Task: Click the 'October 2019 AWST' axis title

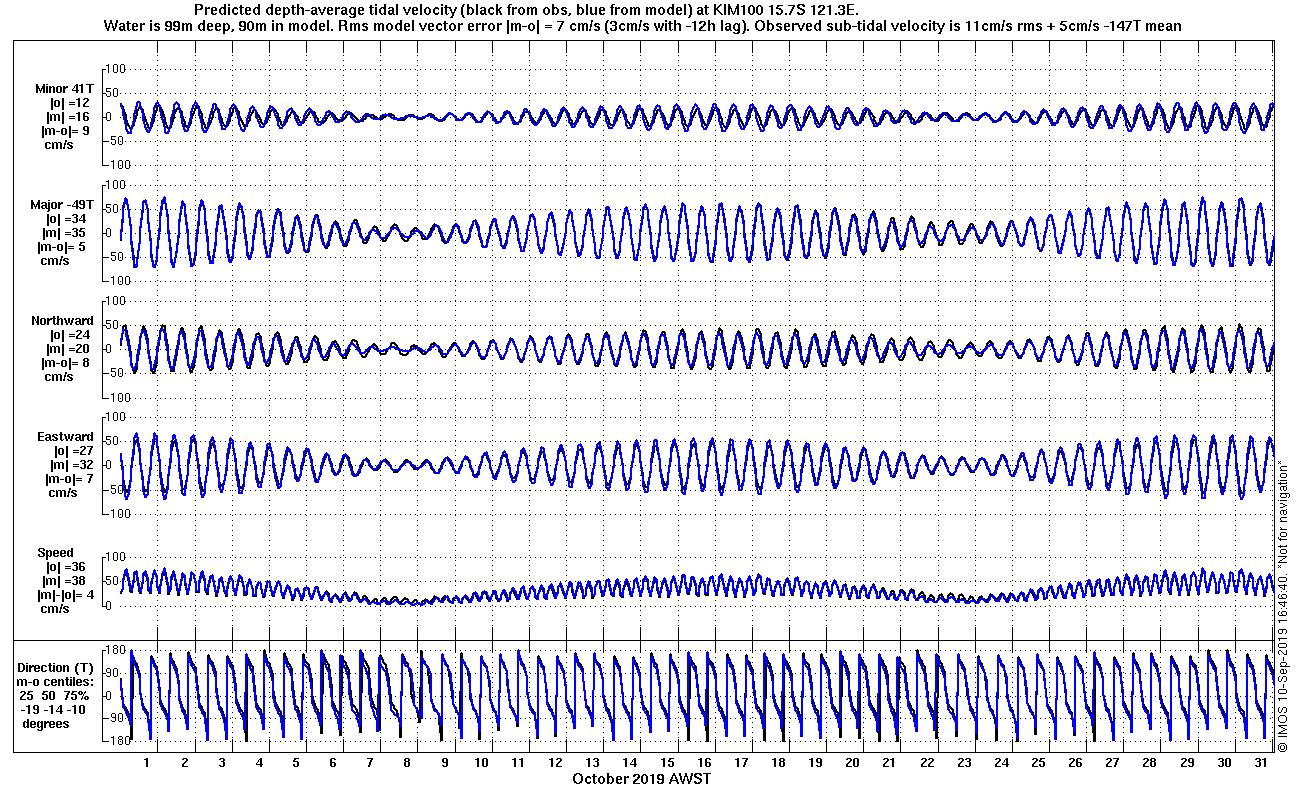Action: point(642,778)
